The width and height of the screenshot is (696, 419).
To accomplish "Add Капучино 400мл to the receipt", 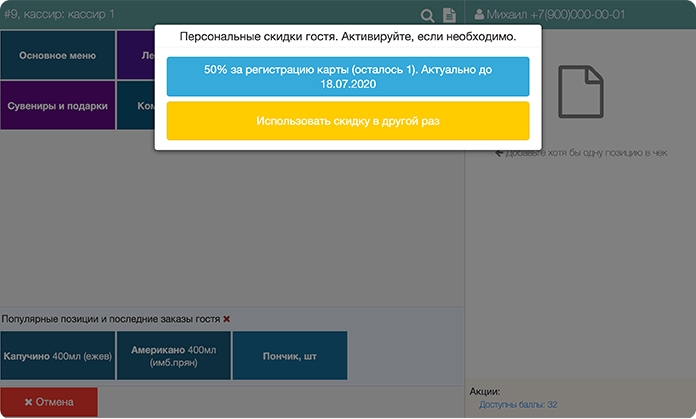I will 57,355.
